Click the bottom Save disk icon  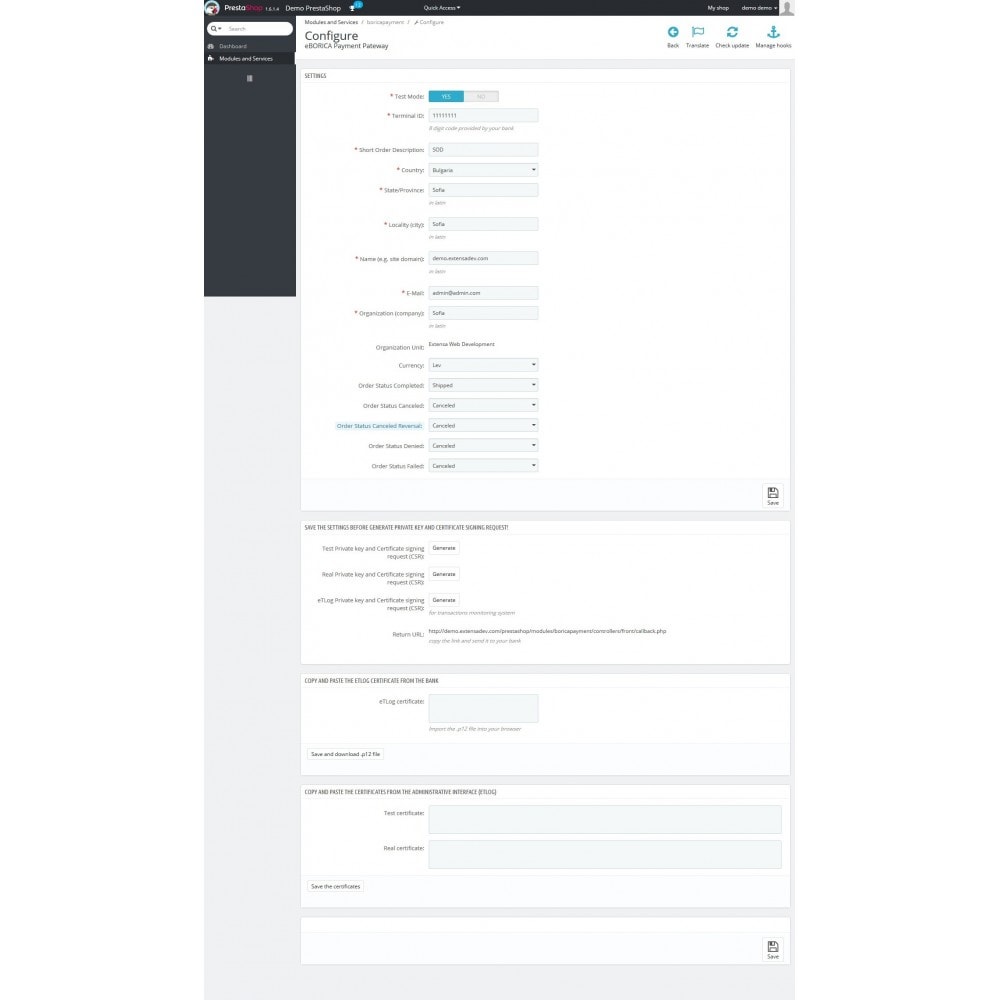click(x=773, y=949)
